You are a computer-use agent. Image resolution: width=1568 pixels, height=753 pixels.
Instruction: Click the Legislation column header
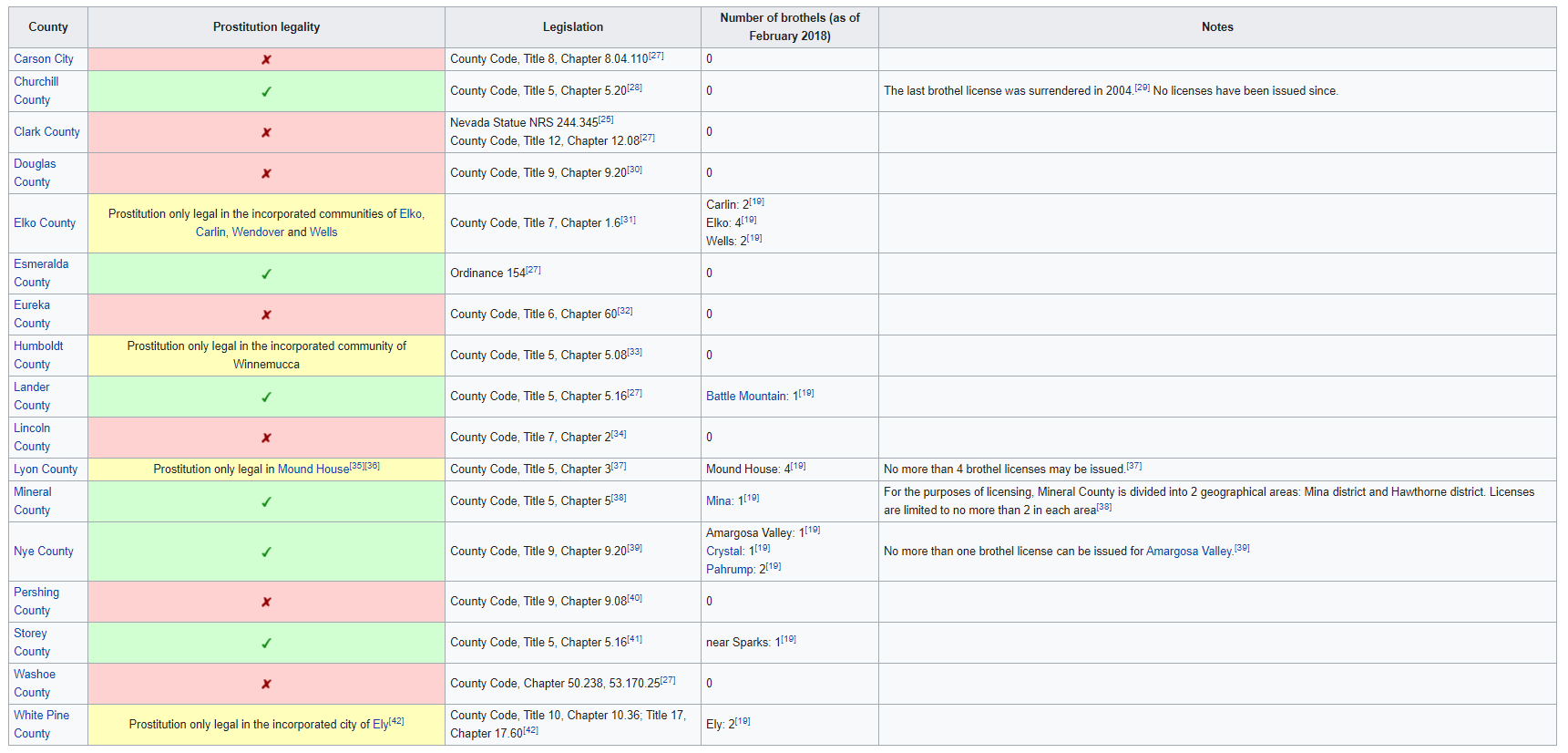[573, 27]
